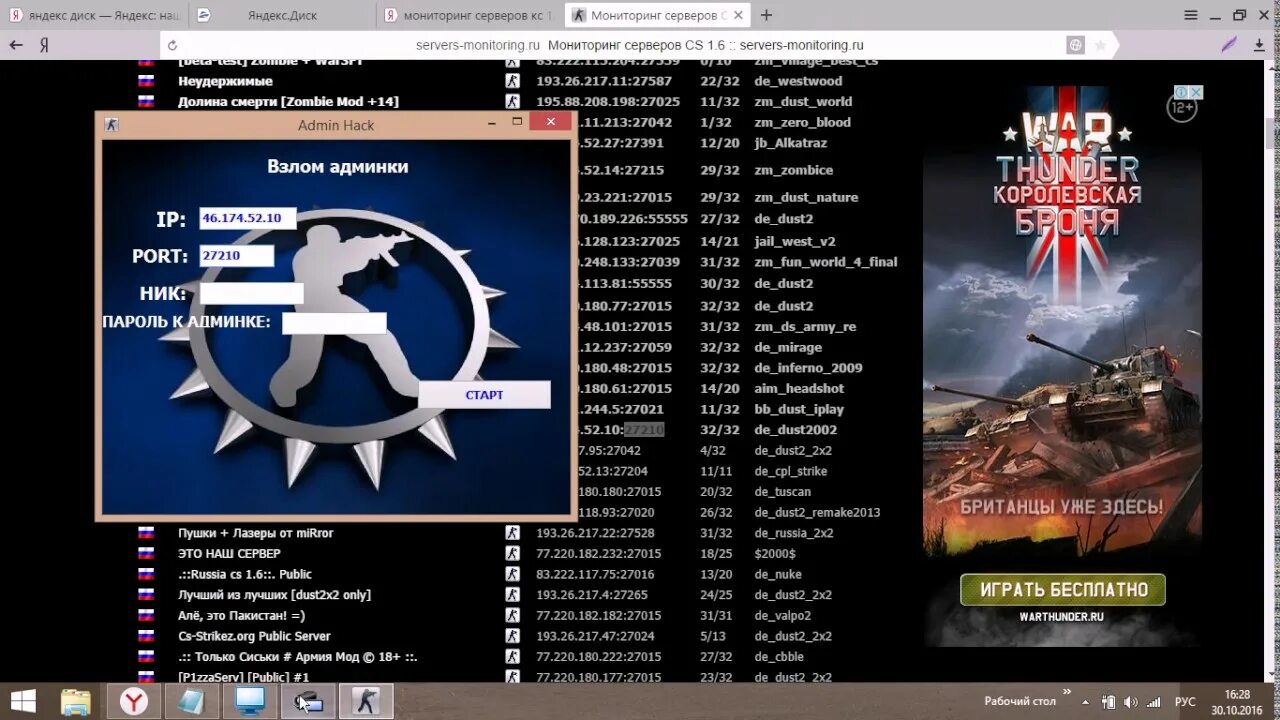This screenshot has width=1280, height=720.
Task: Open the browser downloads arrow icon
Action: (x=1260, y=45)
